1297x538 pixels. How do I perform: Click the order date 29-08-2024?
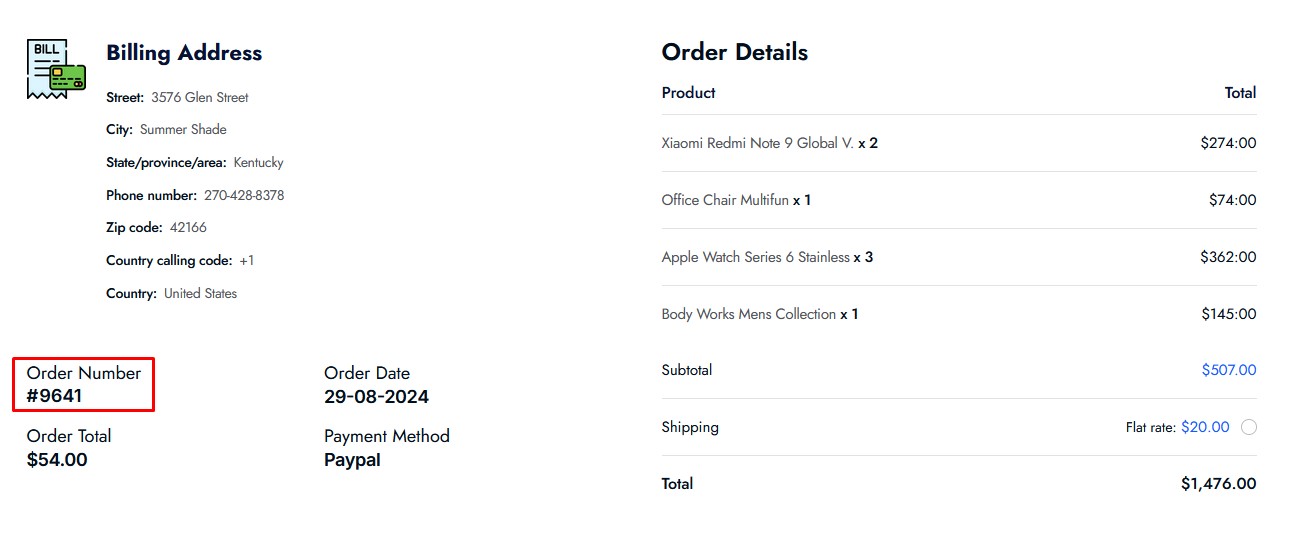coord(376,396)
